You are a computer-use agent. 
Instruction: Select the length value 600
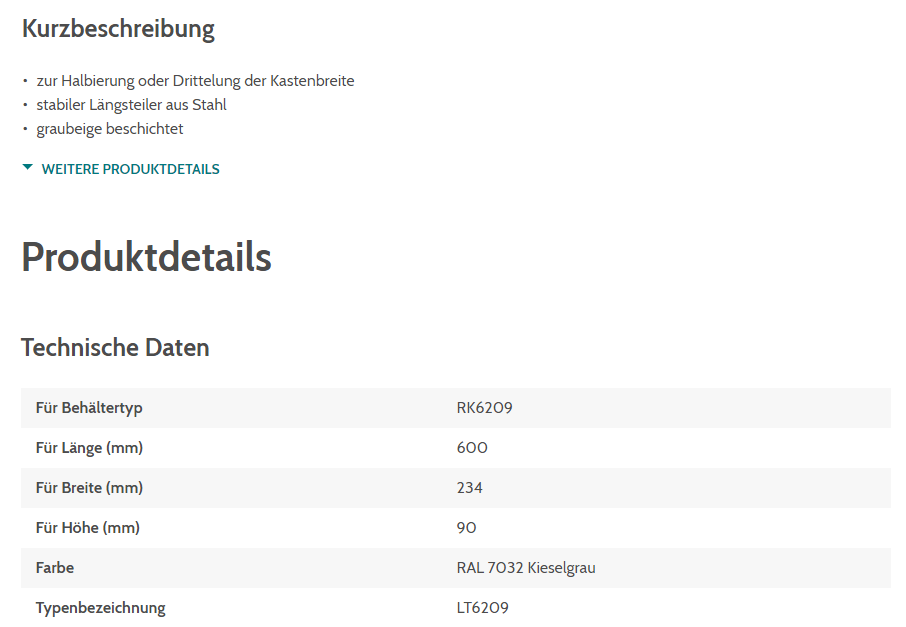click(x=472, y=448)
